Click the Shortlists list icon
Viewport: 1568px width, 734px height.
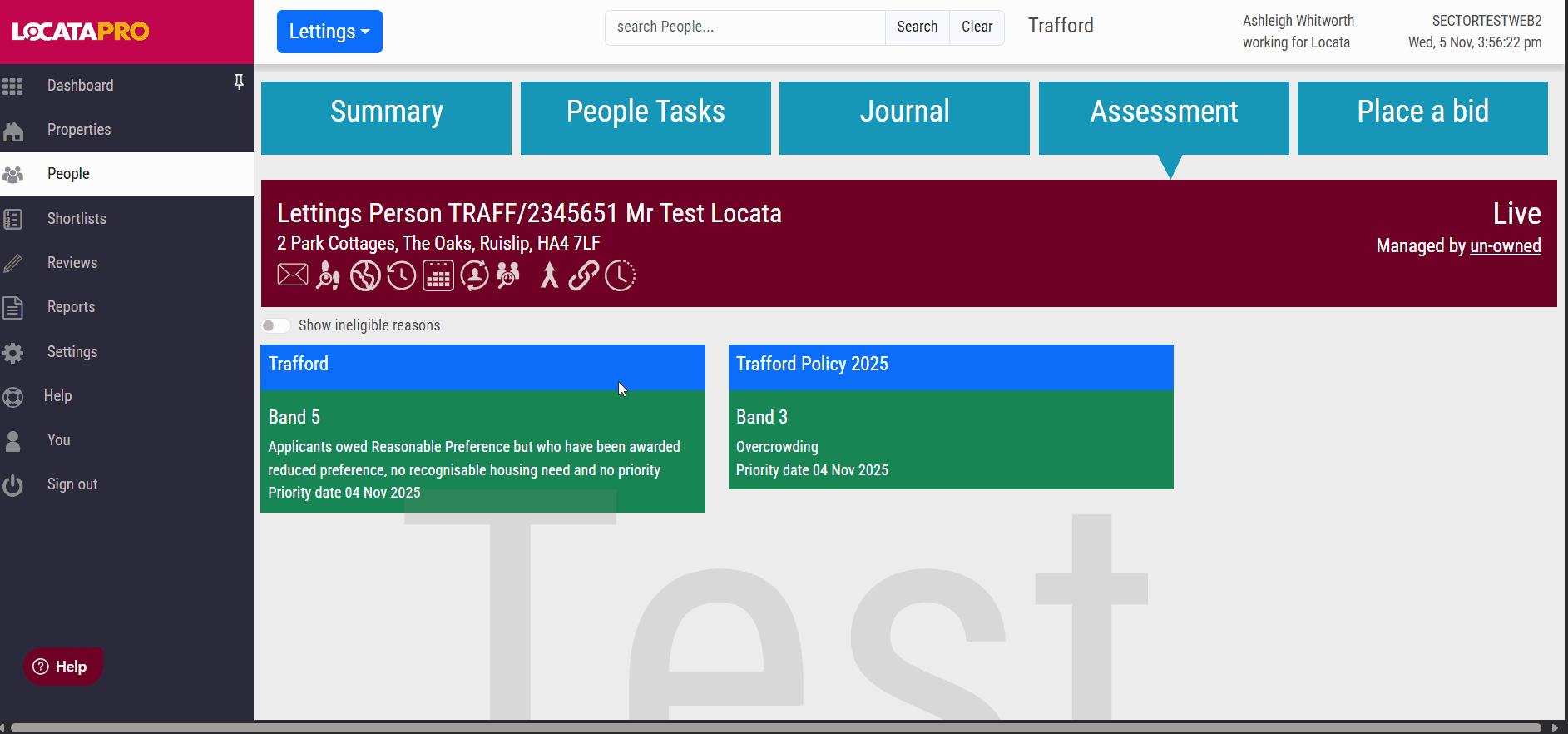13,219
